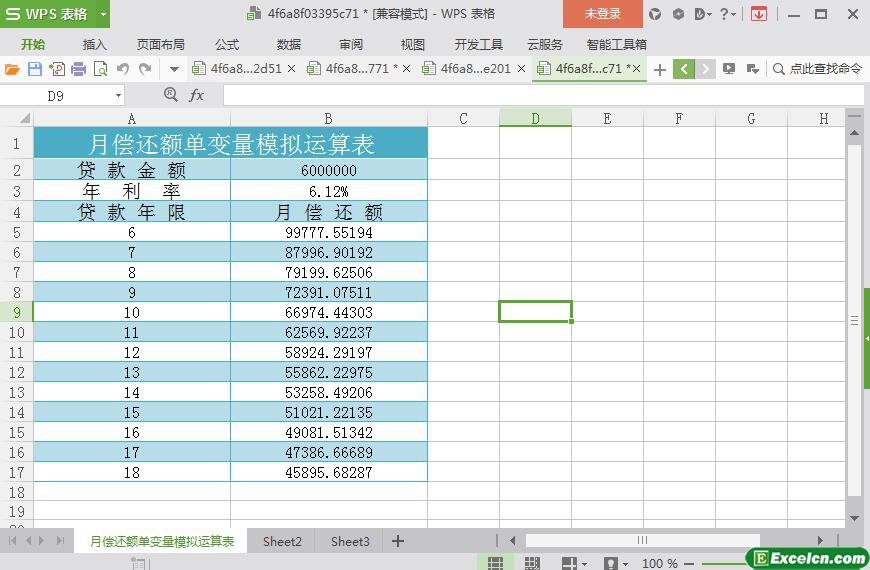Switch to Sheet2 tab
The image size is (870, 570).
pos(282,541)
